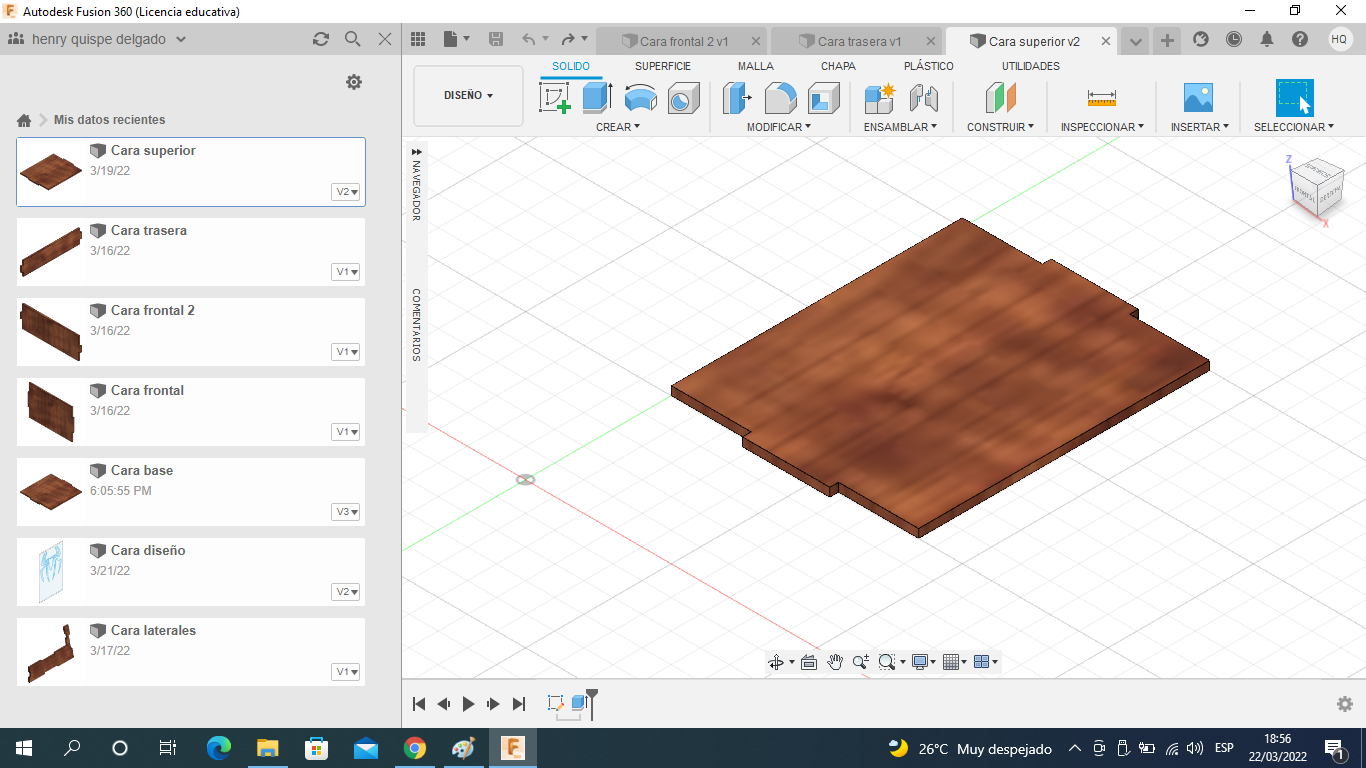
Task: Click the ViewCube orientation cube
Action: click(1317, 187)
